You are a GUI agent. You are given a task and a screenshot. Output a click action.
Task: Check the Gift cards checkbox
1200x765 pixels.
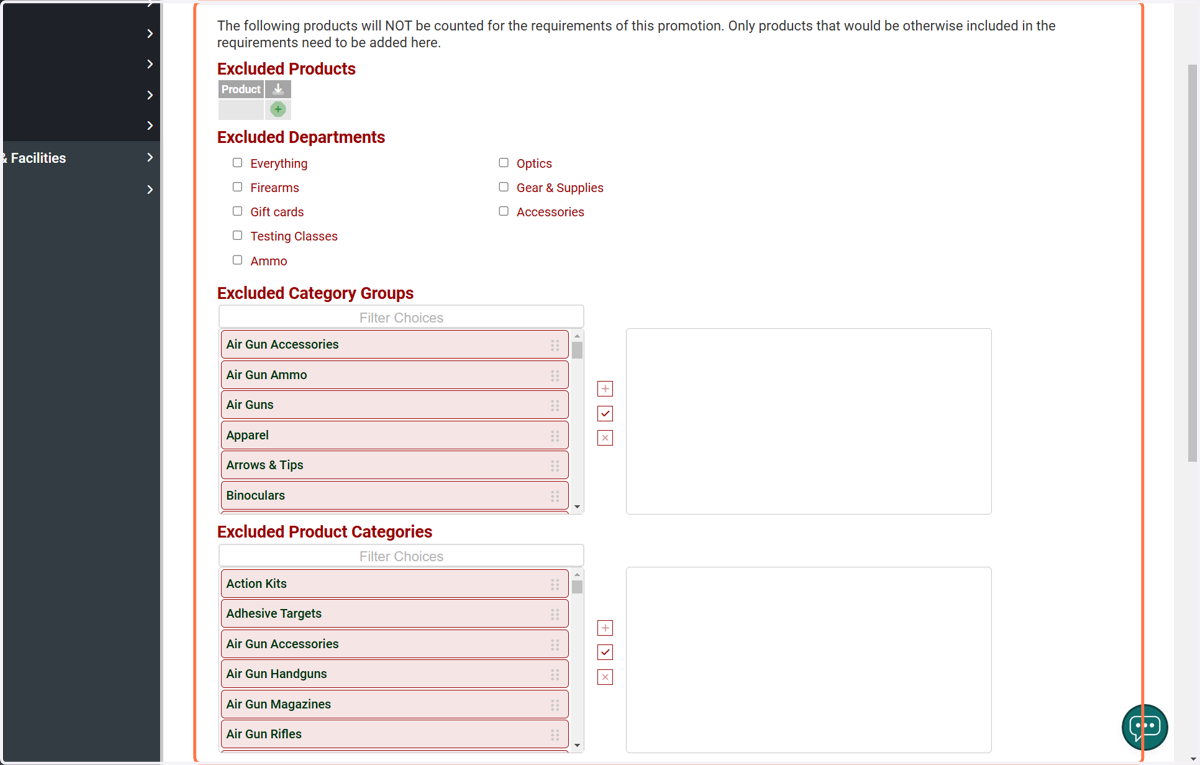coord(237,211)
